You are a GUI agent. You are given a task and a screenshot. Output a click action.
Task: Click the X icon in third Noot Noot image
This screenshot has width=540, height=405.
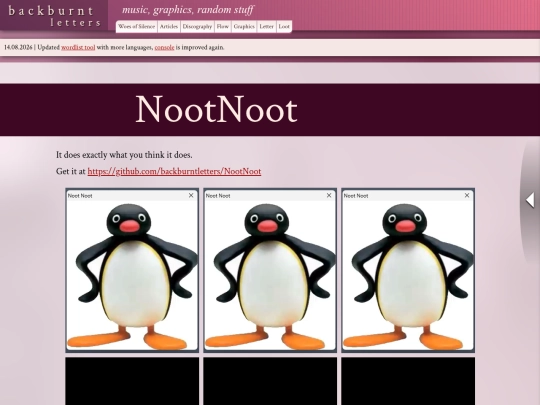[x=467, y=195]
